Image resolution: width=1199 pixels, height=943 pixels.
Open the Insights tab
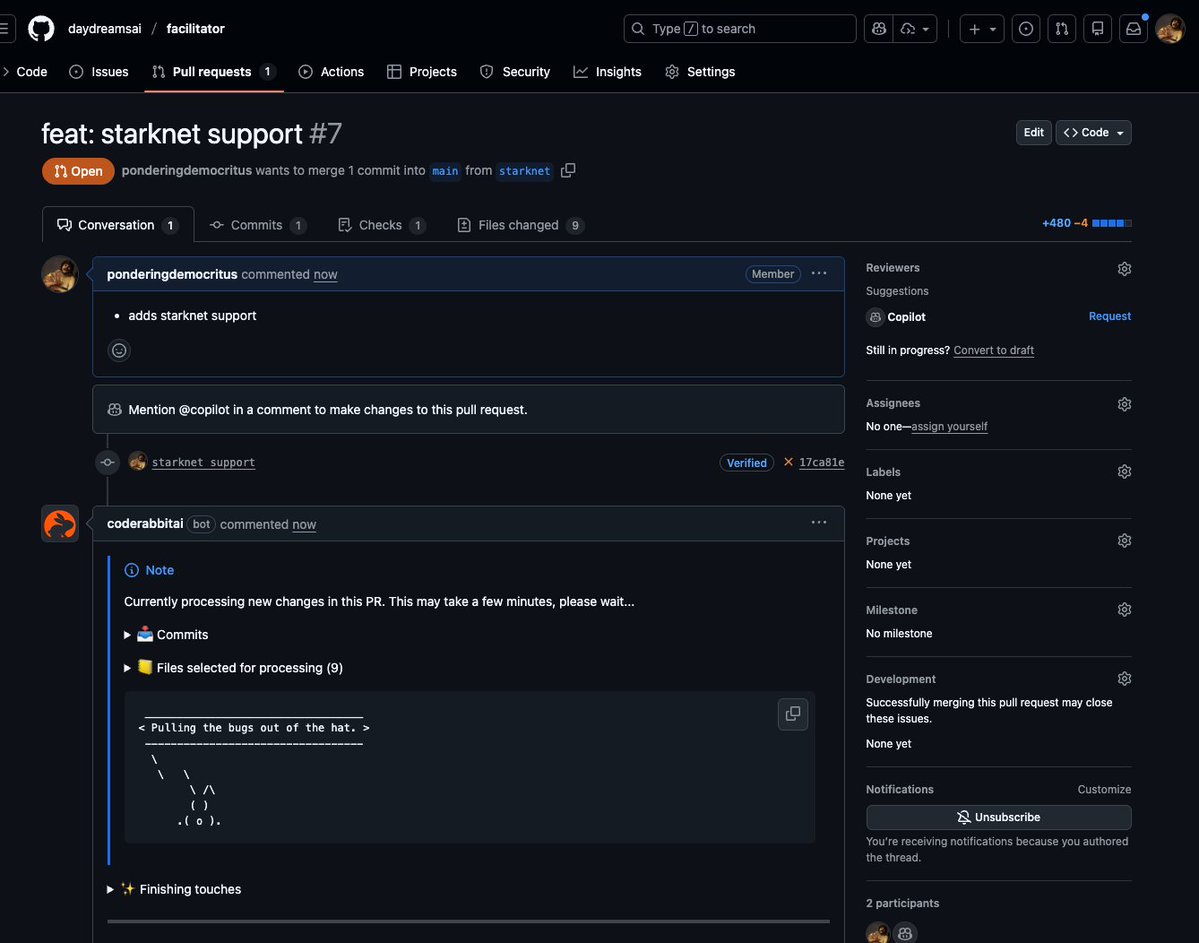[608, 72]
